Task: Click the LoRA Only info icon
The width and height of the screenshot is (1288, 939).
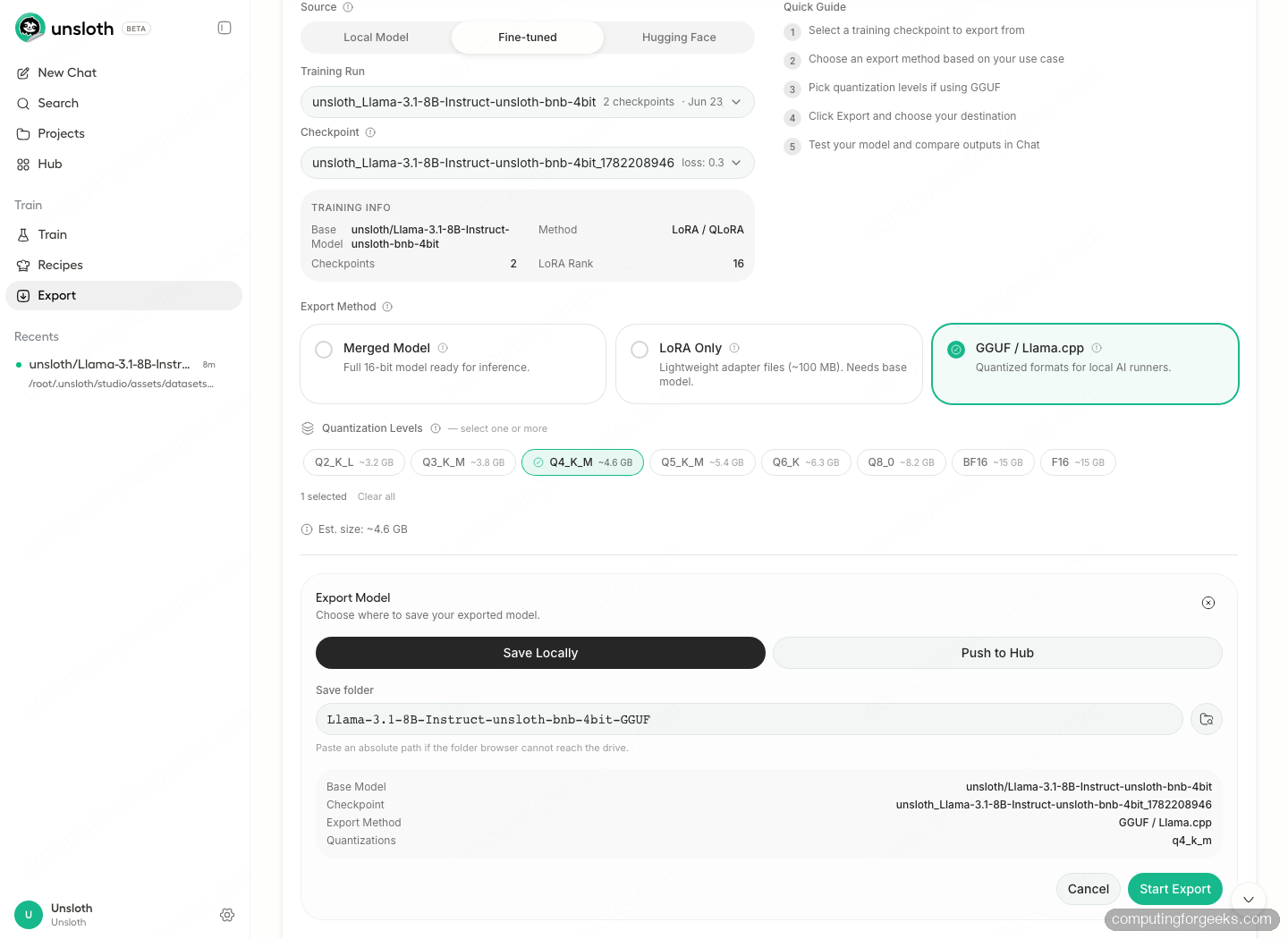Action: [734, 348]
